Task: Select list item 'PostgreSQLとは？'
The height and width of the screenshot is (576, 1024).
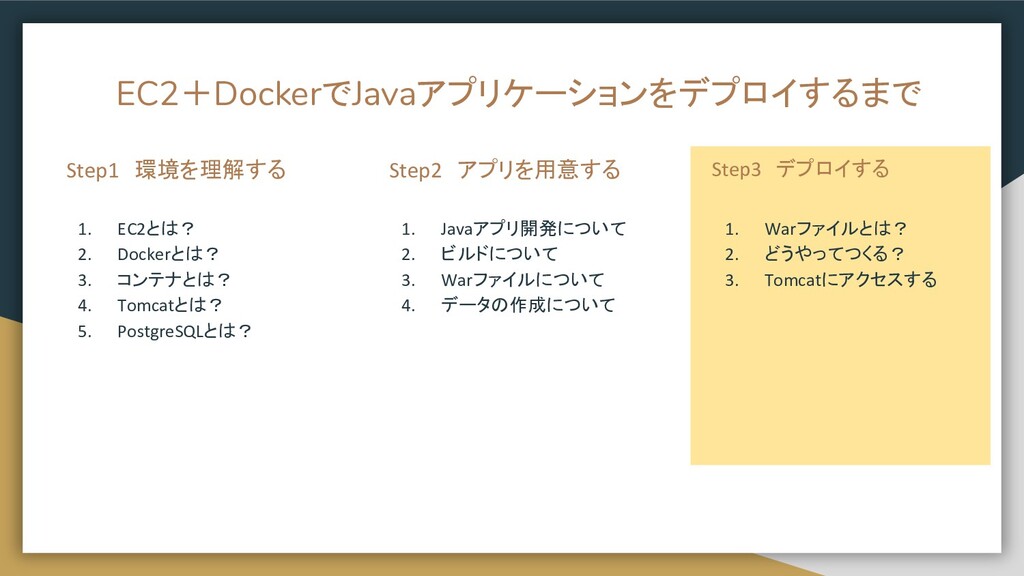Action: [184, 331]
